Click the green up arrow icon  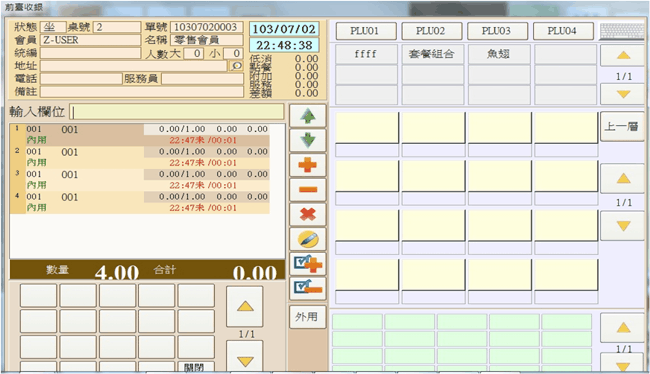(307, 116)
